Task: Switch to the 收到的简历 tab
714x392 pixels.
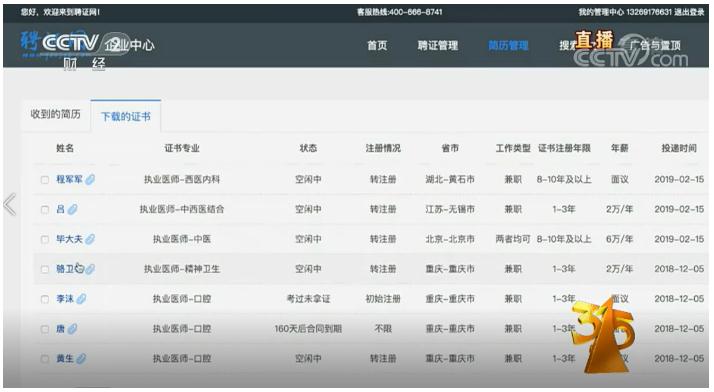Action: coord(56,114)
